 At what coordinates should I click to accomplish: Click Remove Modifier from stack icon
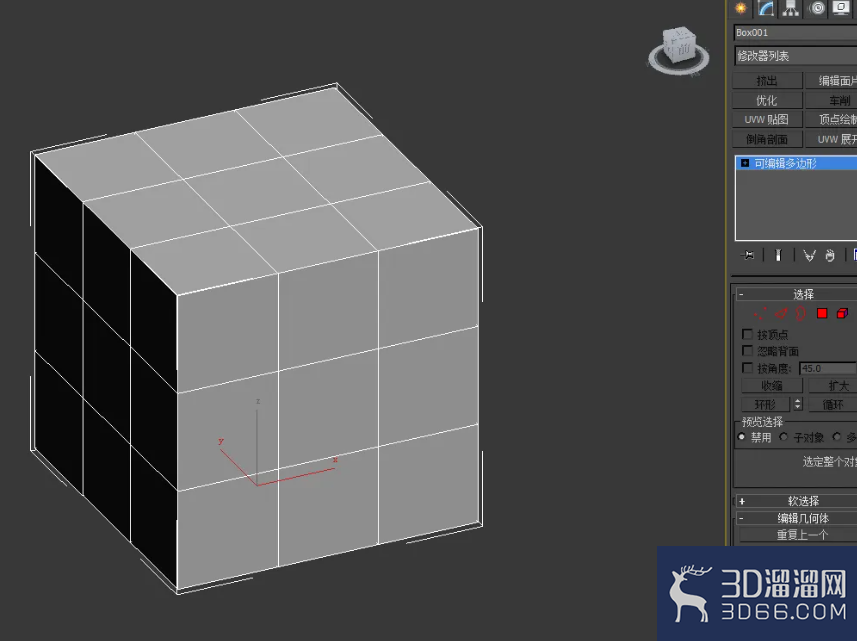click(830, 255)
